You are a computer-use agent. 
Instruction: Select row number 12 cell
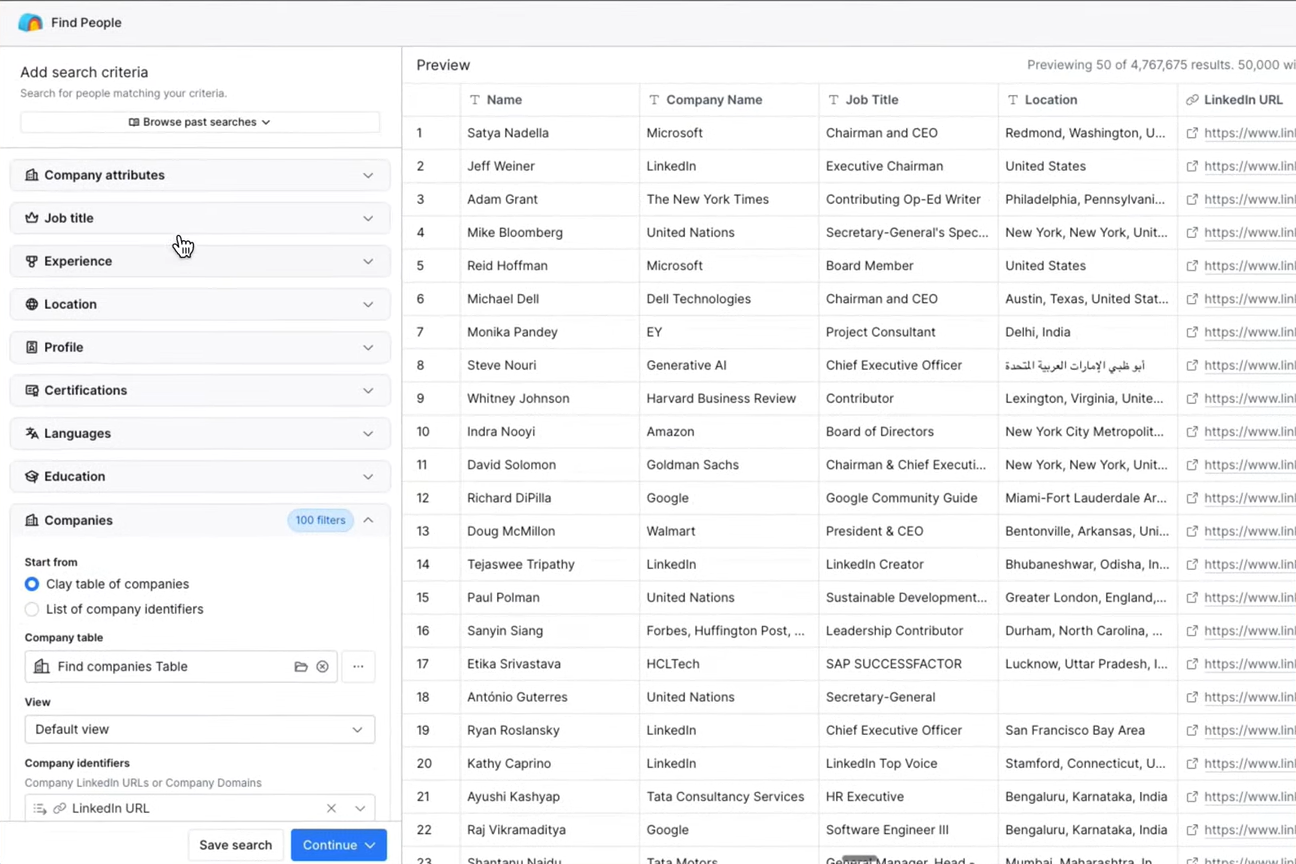click(431, 498)
